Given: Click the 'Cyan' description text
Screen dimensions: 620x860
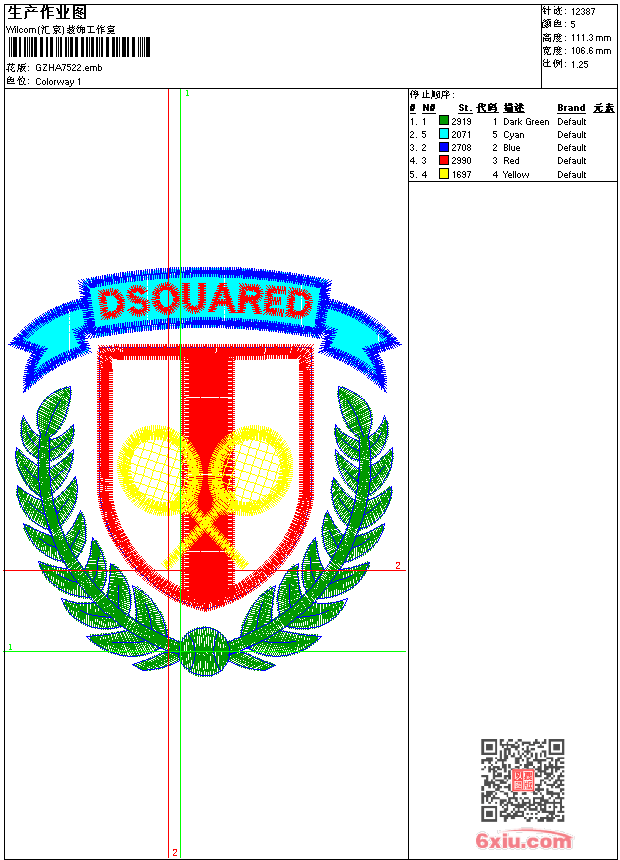Looking at the screenshot, I should 514,135.
